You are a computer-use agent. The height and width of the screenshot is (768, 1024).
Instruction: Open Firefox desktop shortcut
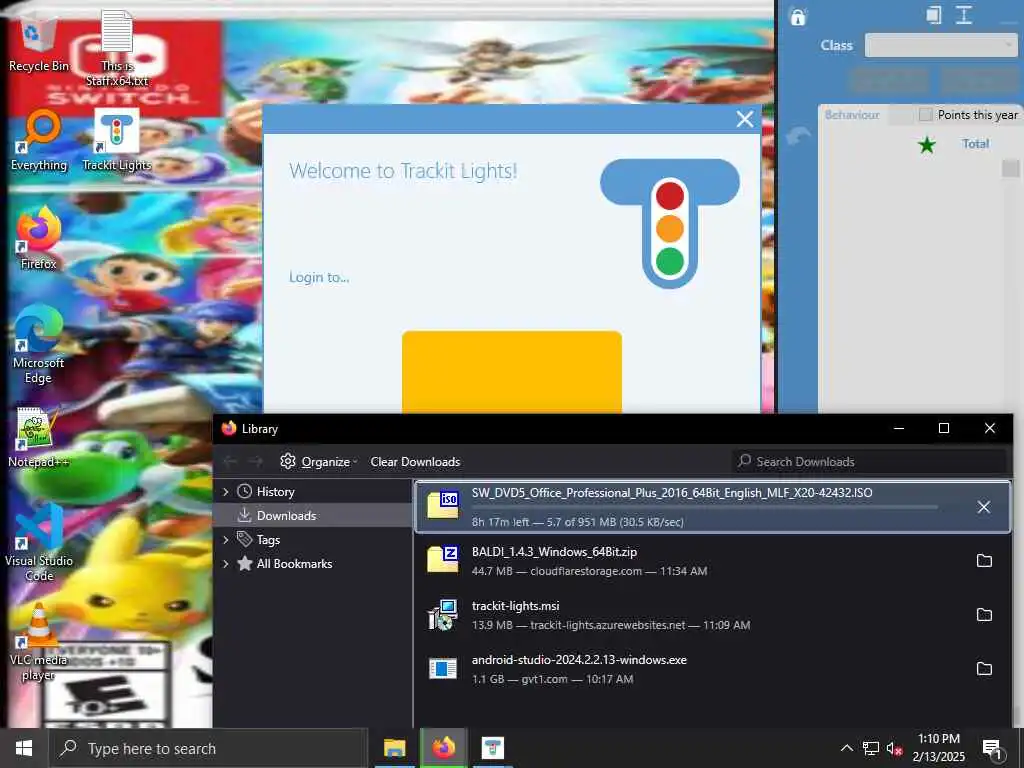pyautogui.click(x=39, y=238)
